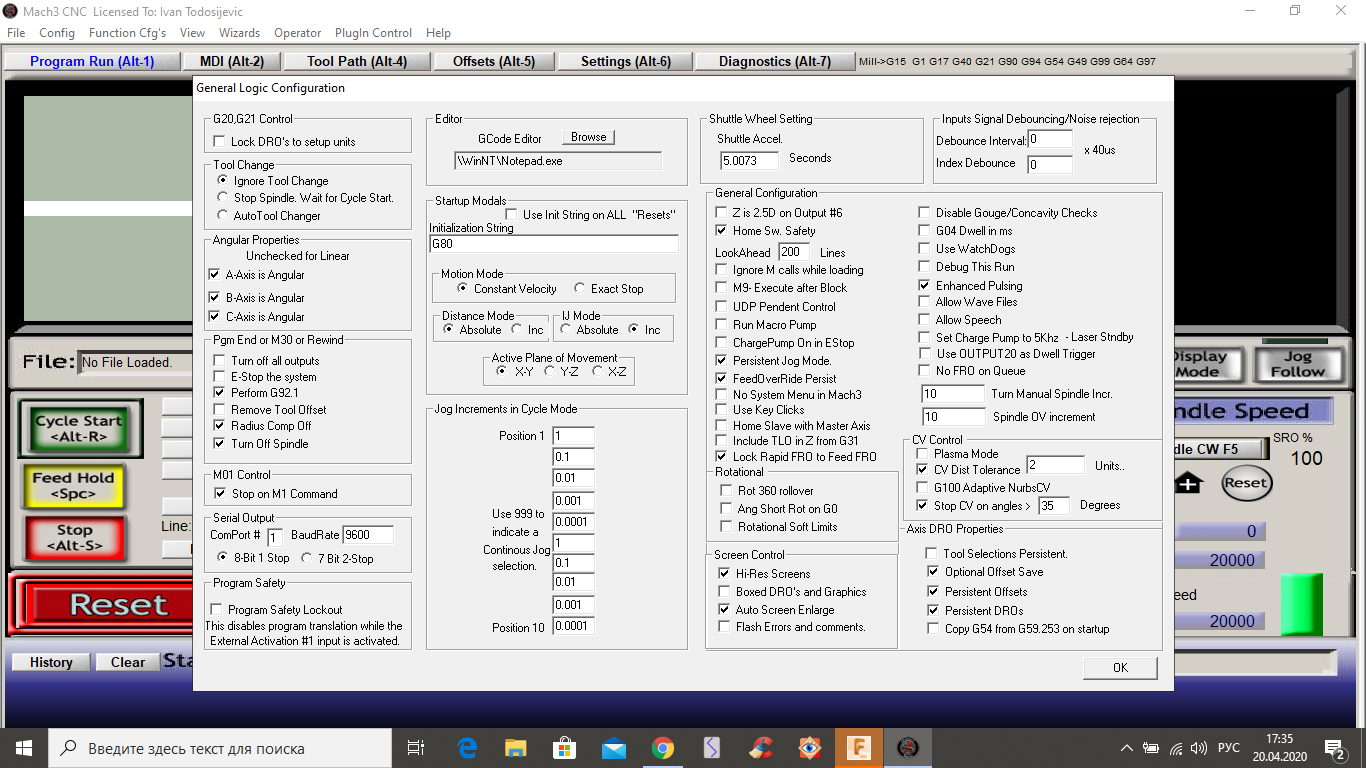Viewport: 1366px width, 768px height.
Task: Open Microsoft Store taskbar icon
Action: point(565,747)
